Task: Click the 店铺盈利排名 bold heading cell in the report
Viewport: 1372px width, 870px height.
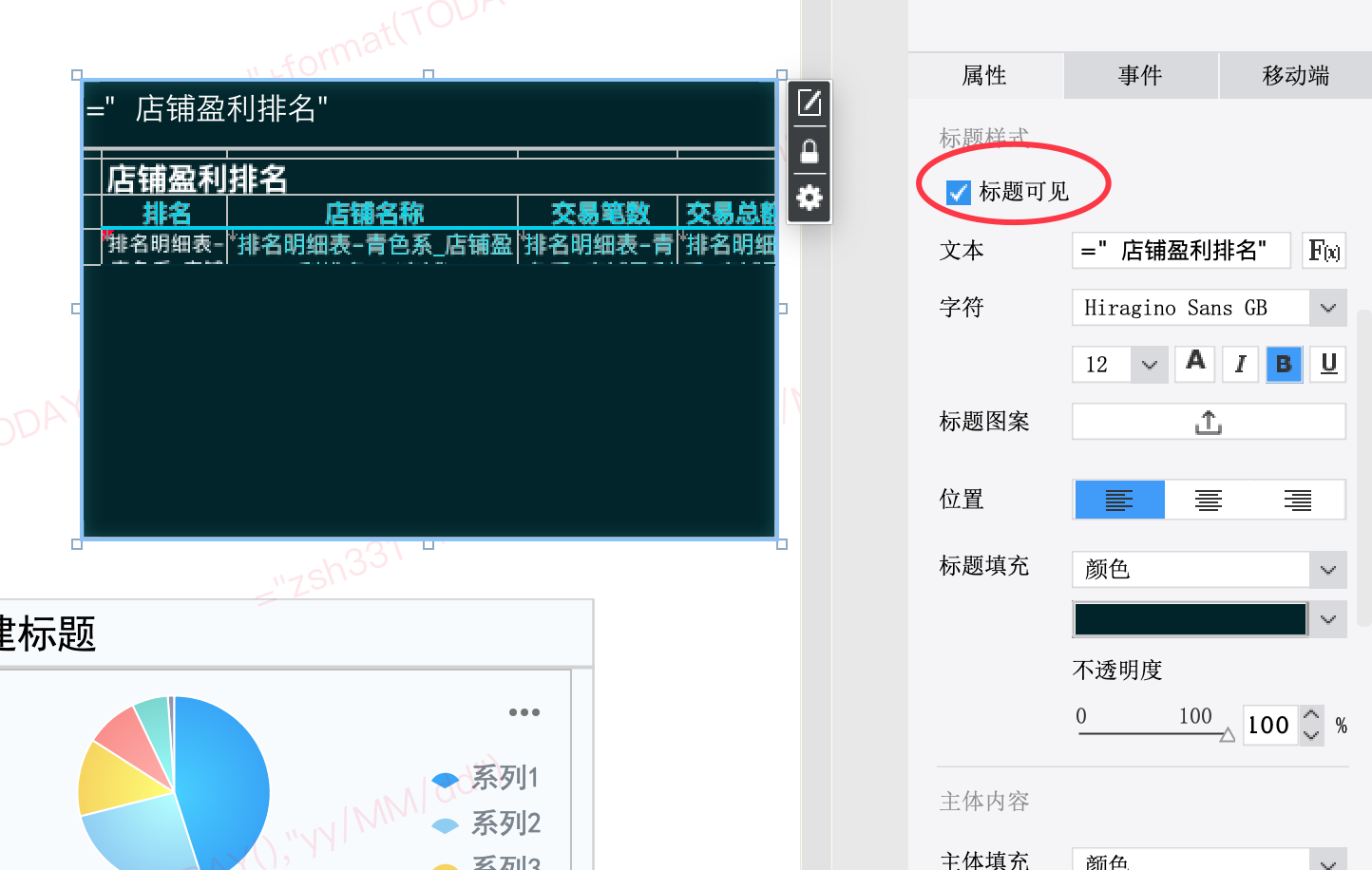Action: point(198,179)
